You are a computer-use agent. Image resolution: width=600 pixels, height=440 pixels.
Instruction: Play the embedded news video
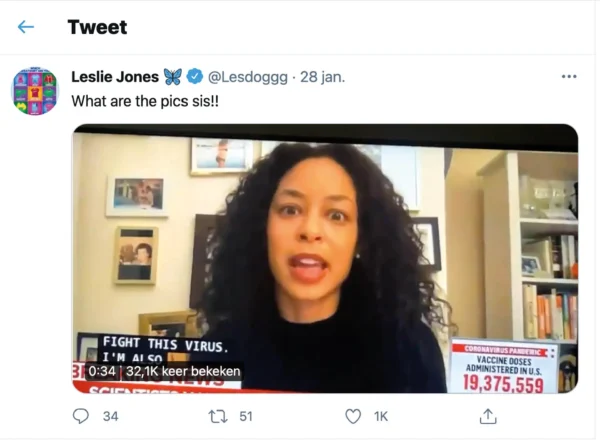pos(325,258)
